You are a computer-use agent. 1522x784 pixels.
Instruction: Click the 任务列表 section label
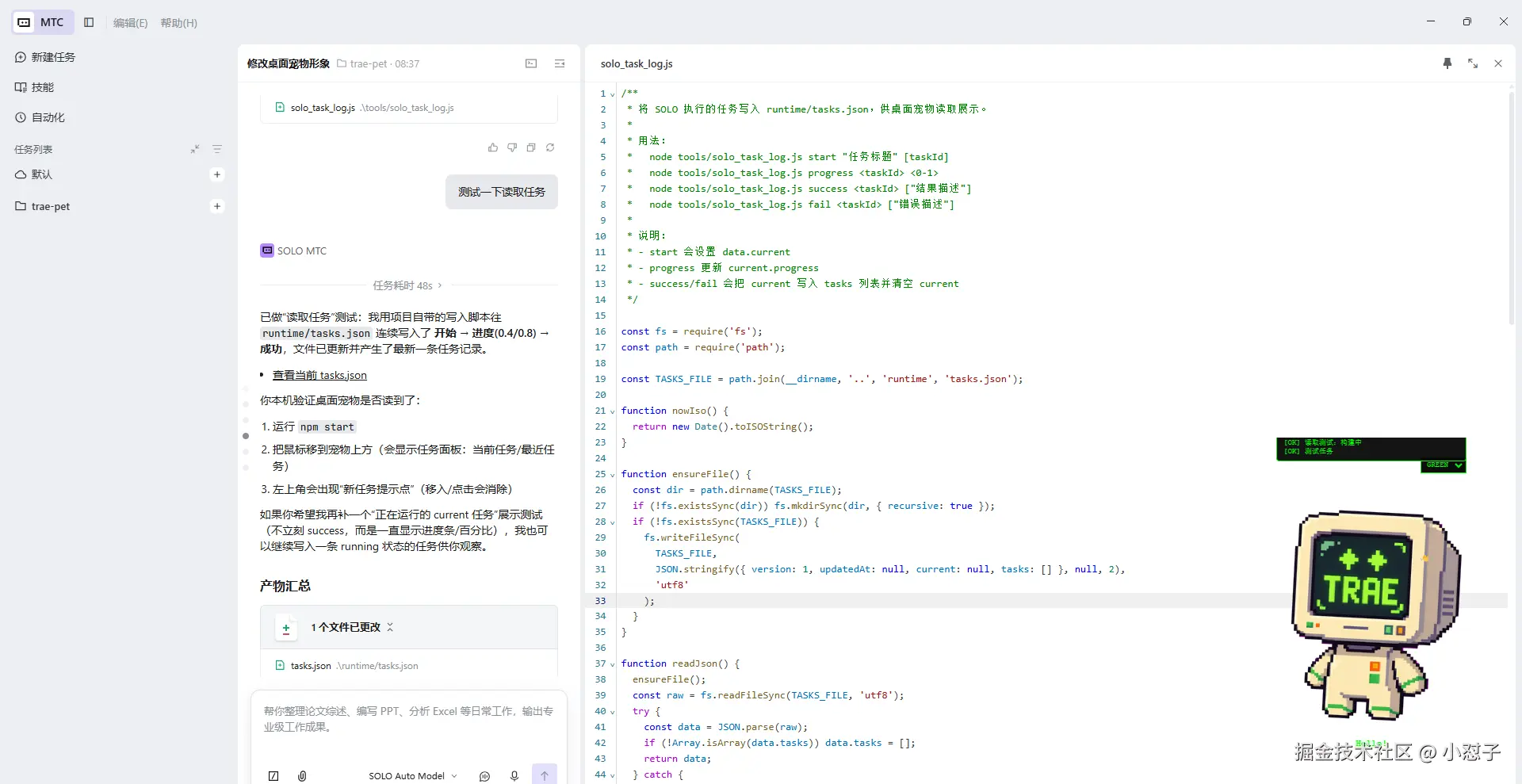[33, 149]
